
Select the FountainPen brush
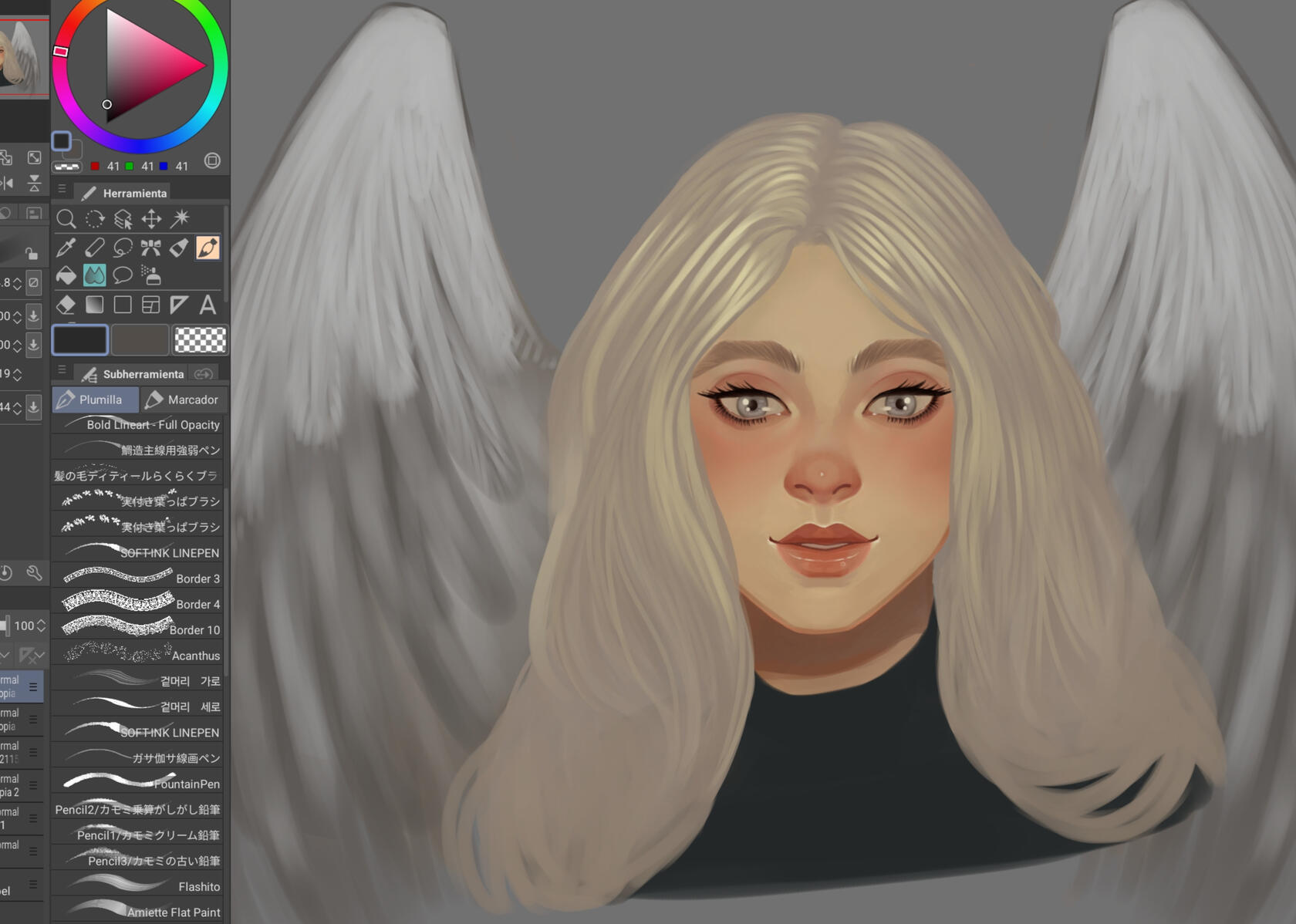coord(139,784)
